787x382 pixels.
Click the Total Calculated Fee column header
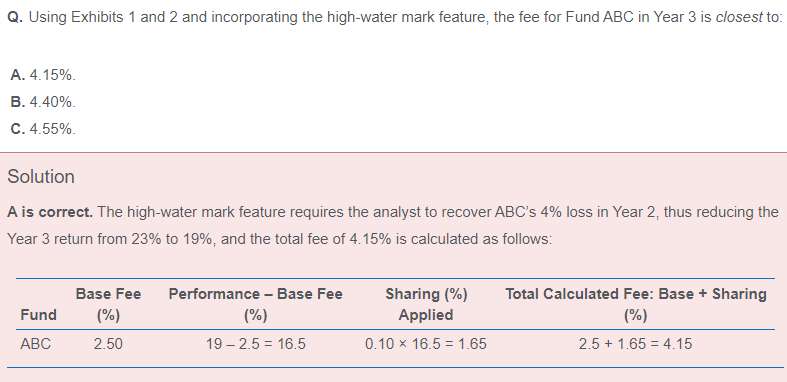click(x=635, y=304)
